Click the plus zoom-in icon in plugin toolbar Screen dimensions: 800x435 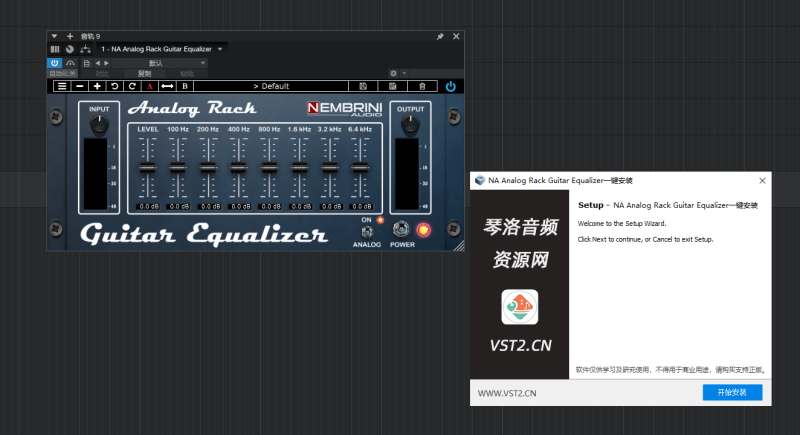point(97,86)
